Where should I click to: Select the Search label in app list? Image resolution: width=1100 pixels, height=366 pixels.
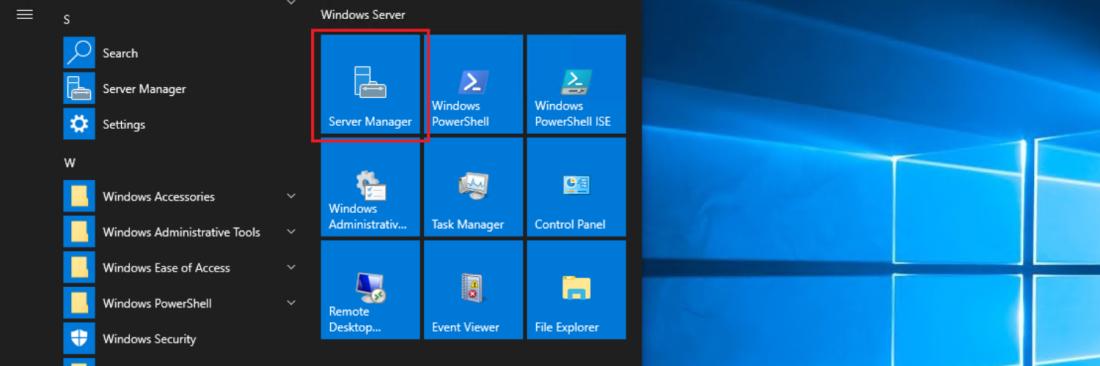tap(120, 53)
